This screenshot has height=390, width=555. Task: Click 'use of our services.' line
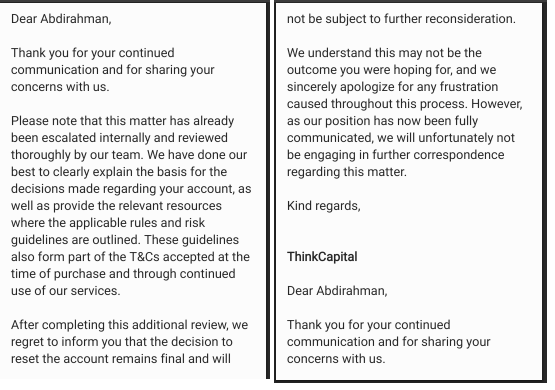pyautogui.click(x=66, y=291)
